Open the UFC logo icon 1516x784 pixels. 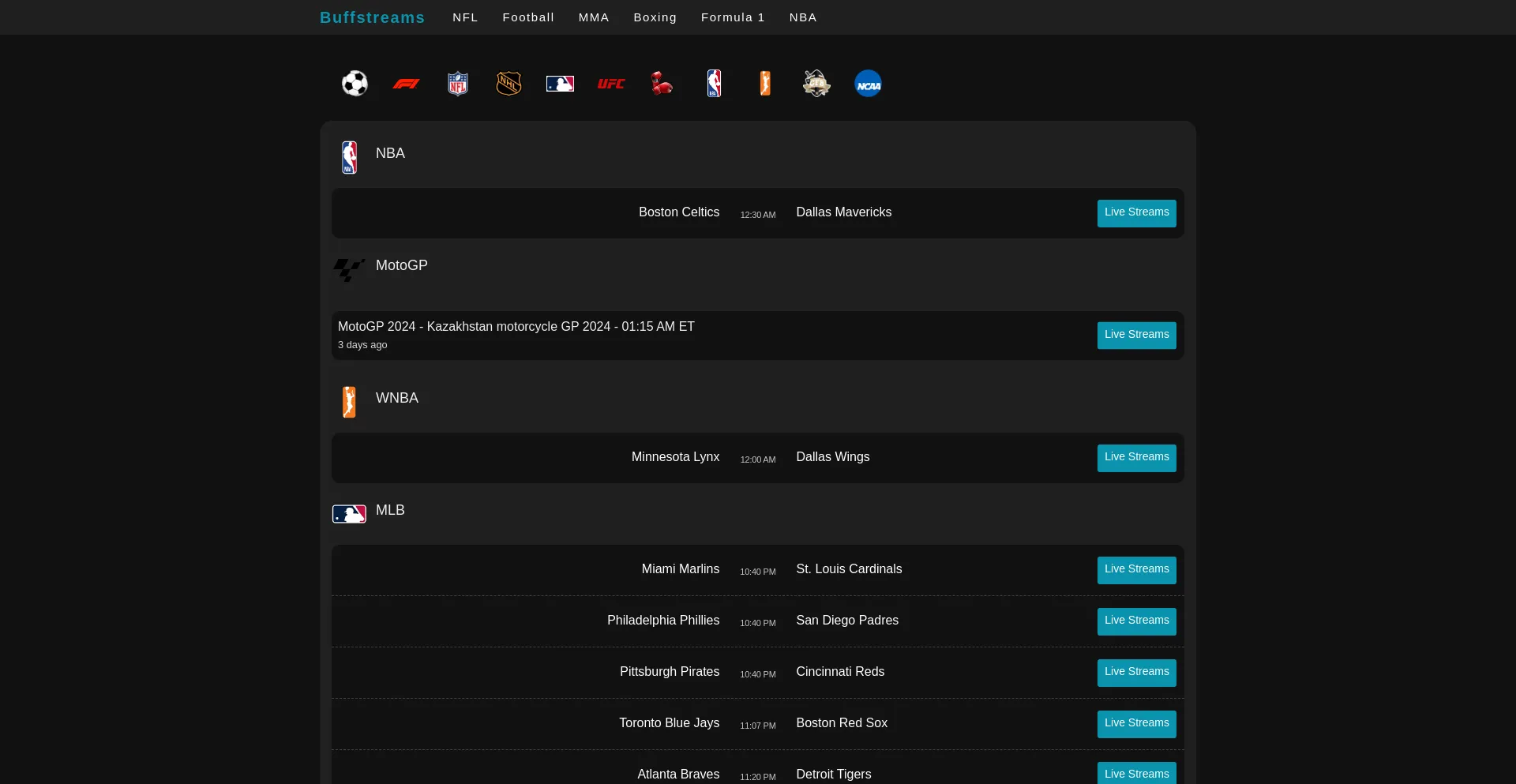pyautogui.click(x=611, y=83)
